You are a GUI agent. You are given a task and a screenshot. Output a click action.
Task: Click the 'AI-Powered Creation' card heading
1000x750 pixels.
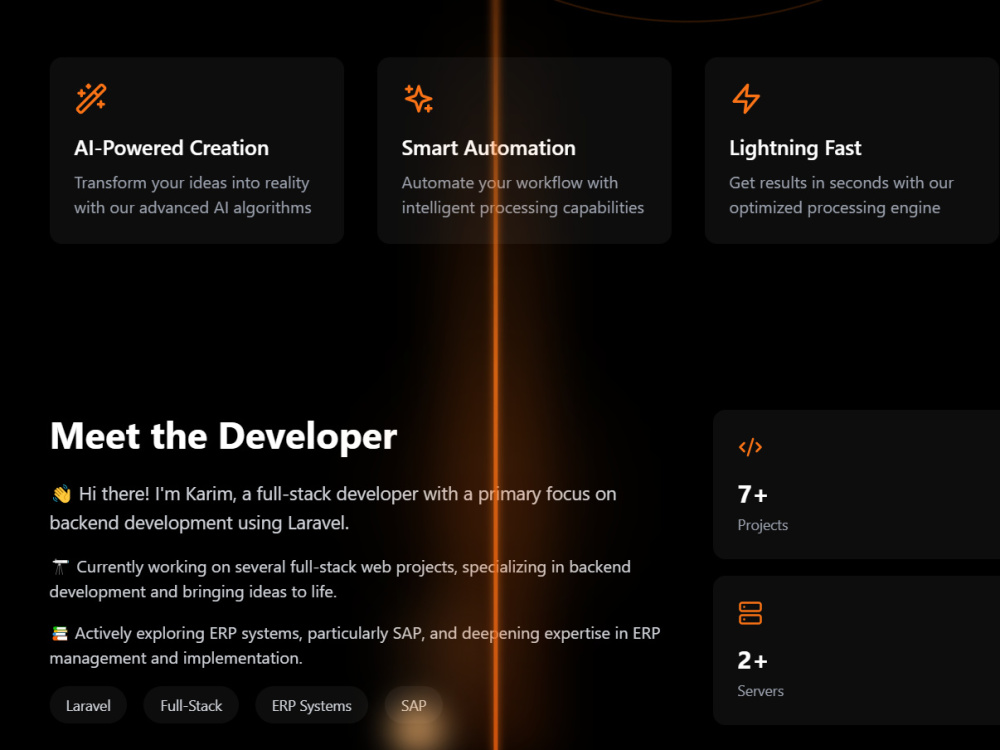(x=172, y=148)
